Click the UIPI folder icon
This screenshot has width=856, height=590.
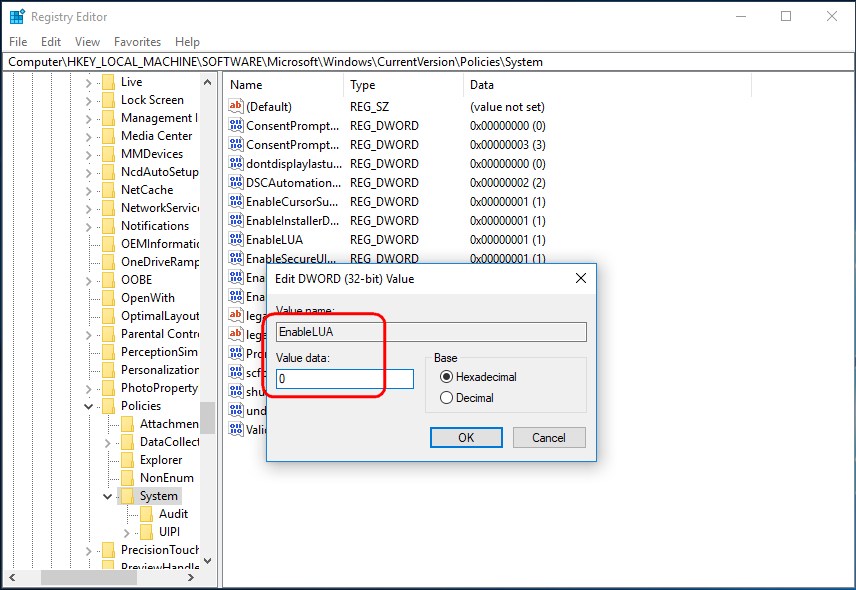(x=146, y=532)
